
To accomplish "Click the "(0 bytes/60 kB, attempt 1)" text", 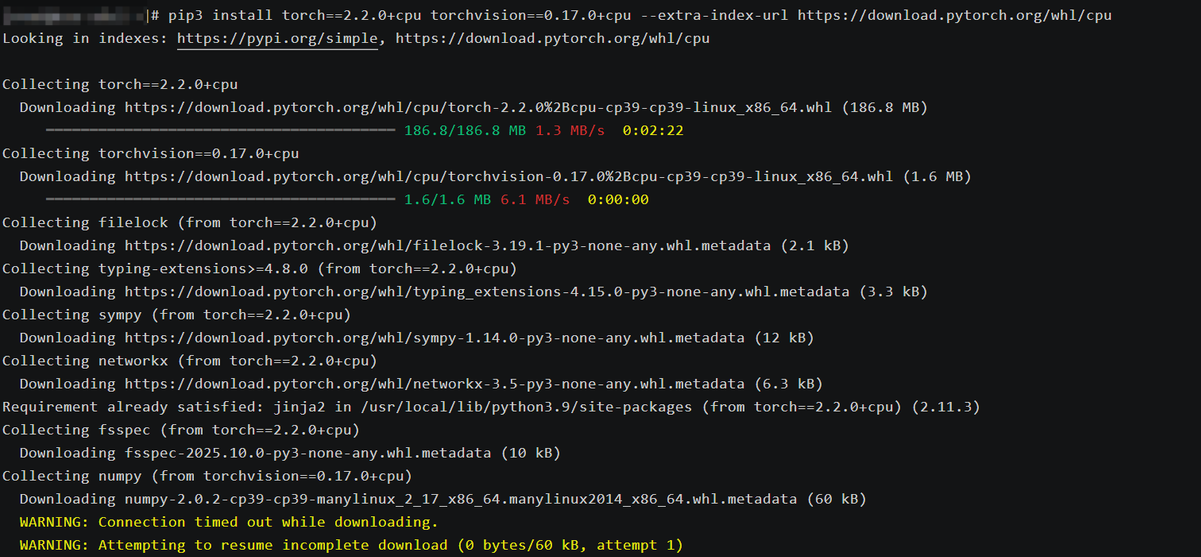I will 570,544.
